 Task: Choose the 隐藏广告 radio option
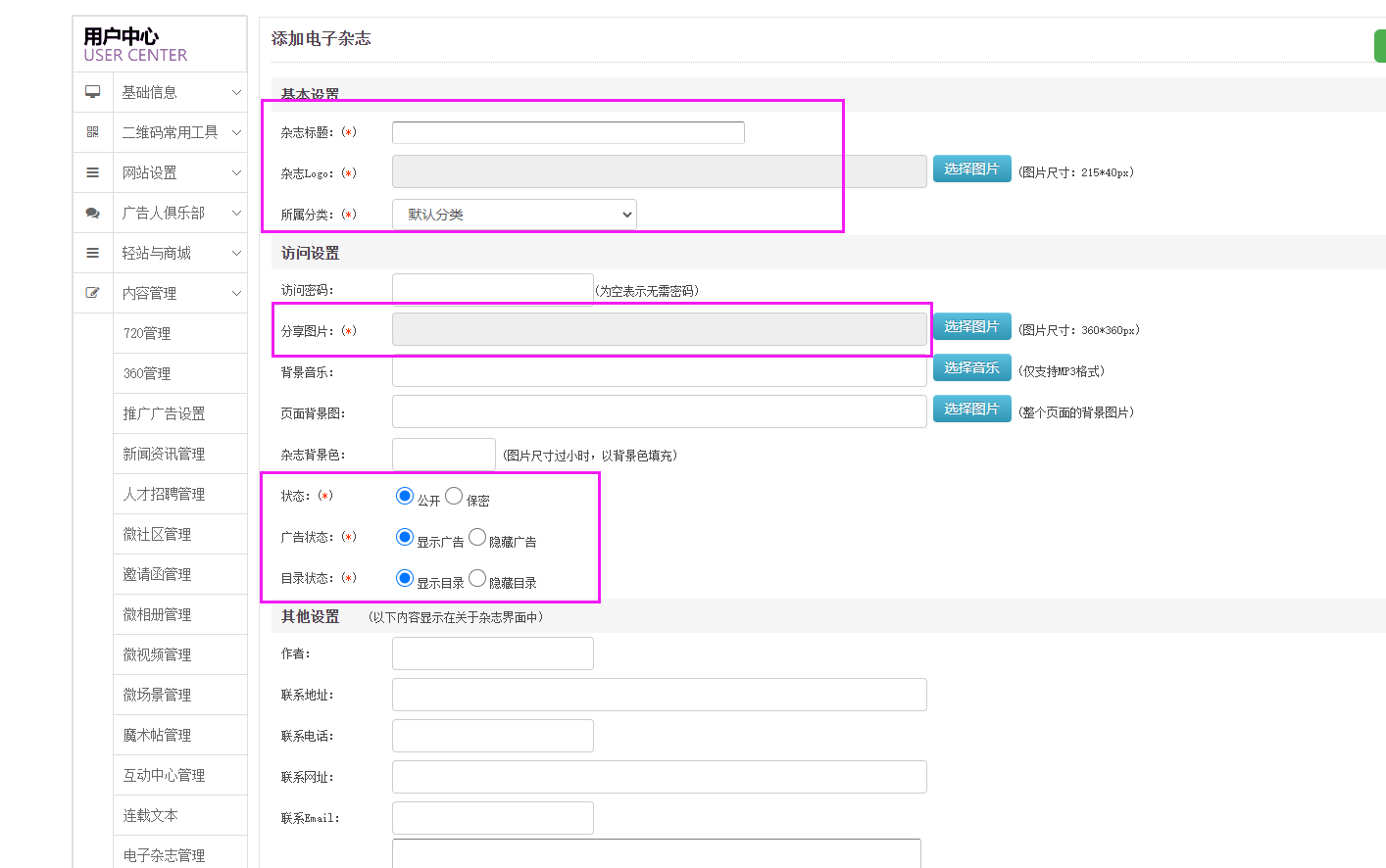(x=477, y=537)
